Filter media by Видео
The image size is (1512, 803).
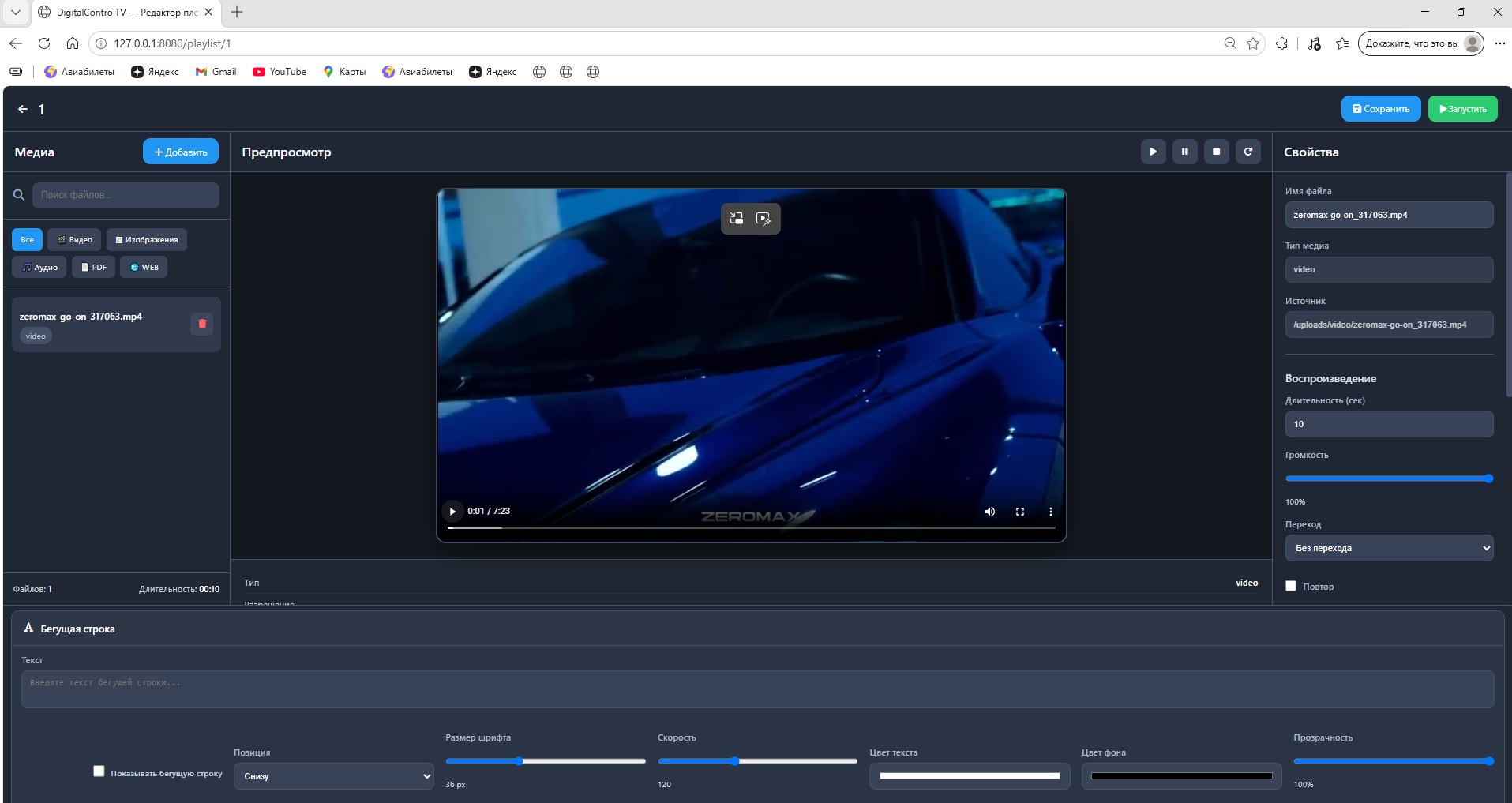(x=75, y=239)
